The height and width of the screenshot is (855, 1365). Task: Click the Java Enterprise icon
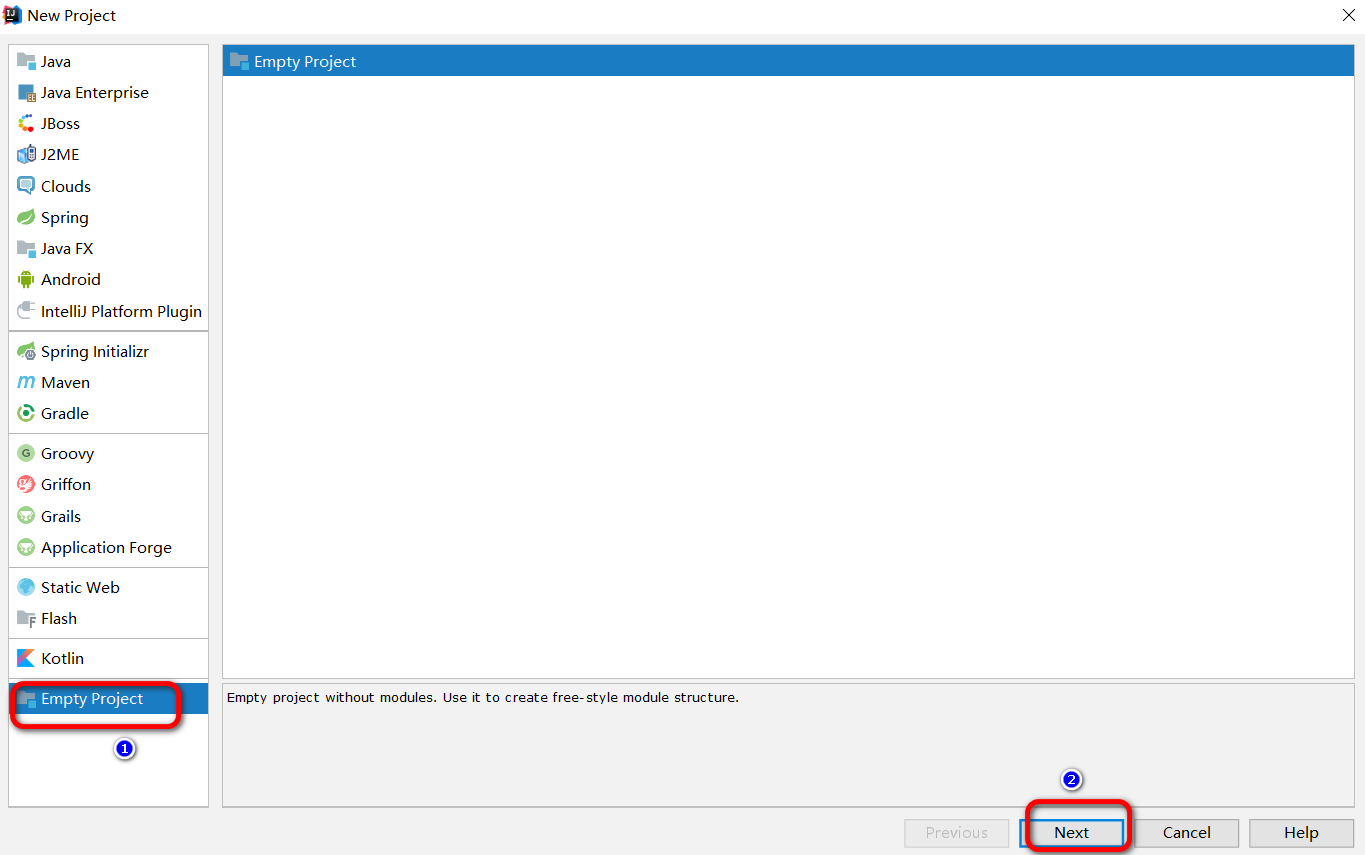(x=26, y=92)
